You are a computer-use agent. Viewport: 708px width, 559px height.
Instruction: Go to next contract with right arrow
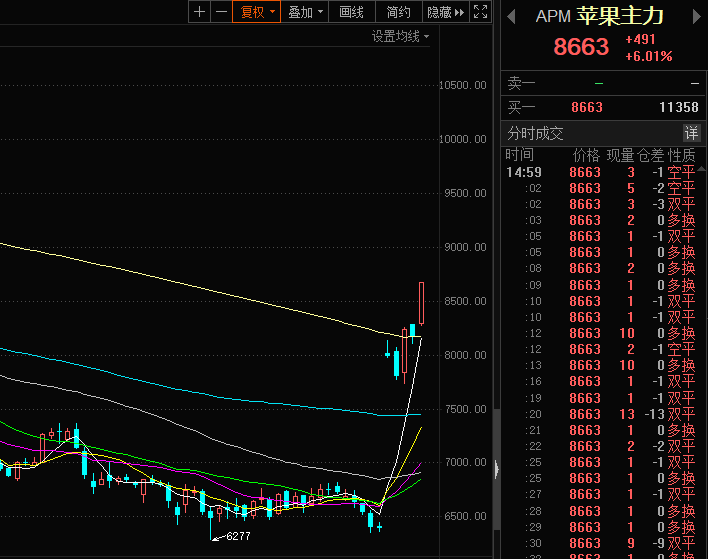coord(696,15)
